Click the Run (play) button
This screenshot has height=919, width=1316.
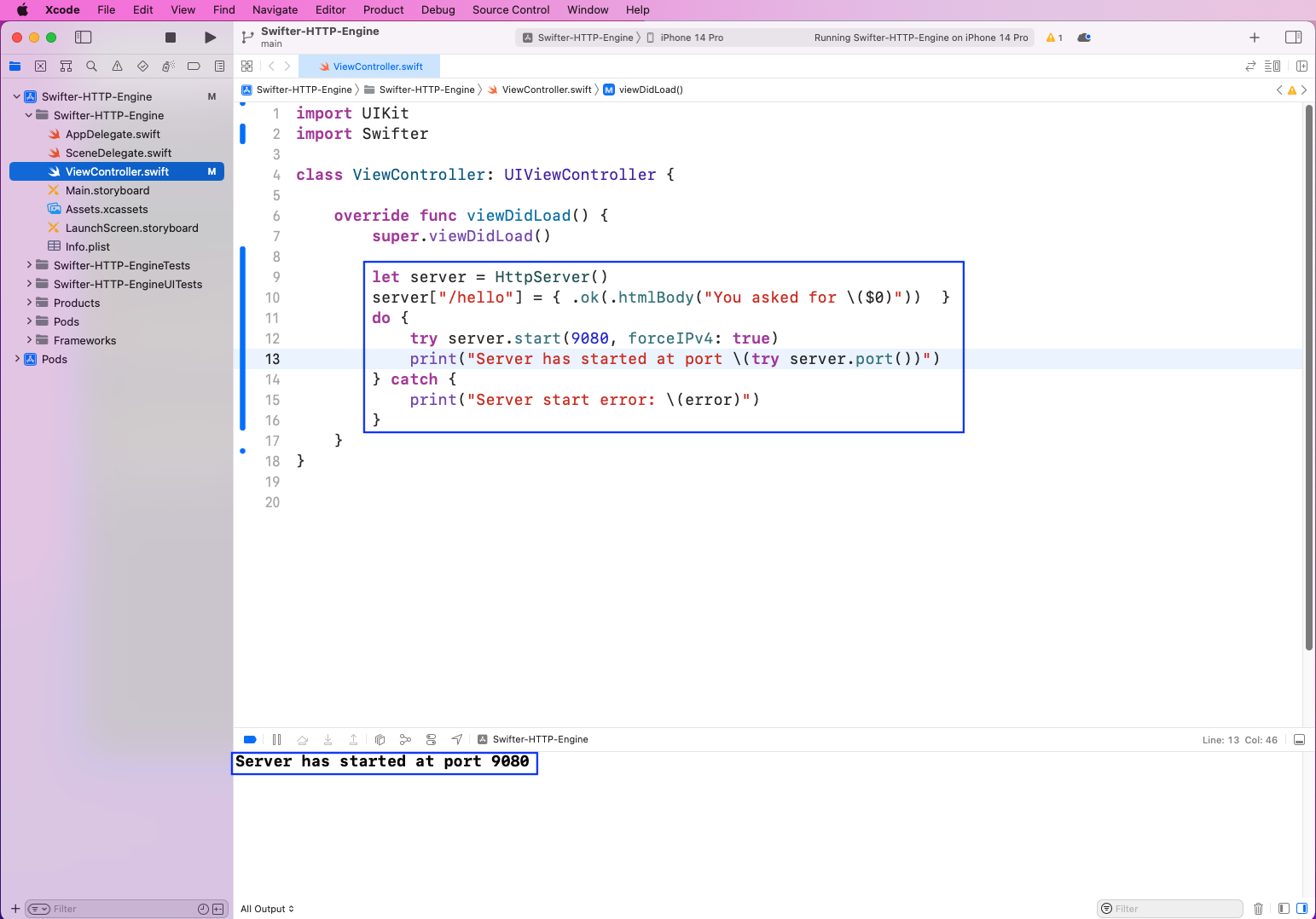click(210, 38)
